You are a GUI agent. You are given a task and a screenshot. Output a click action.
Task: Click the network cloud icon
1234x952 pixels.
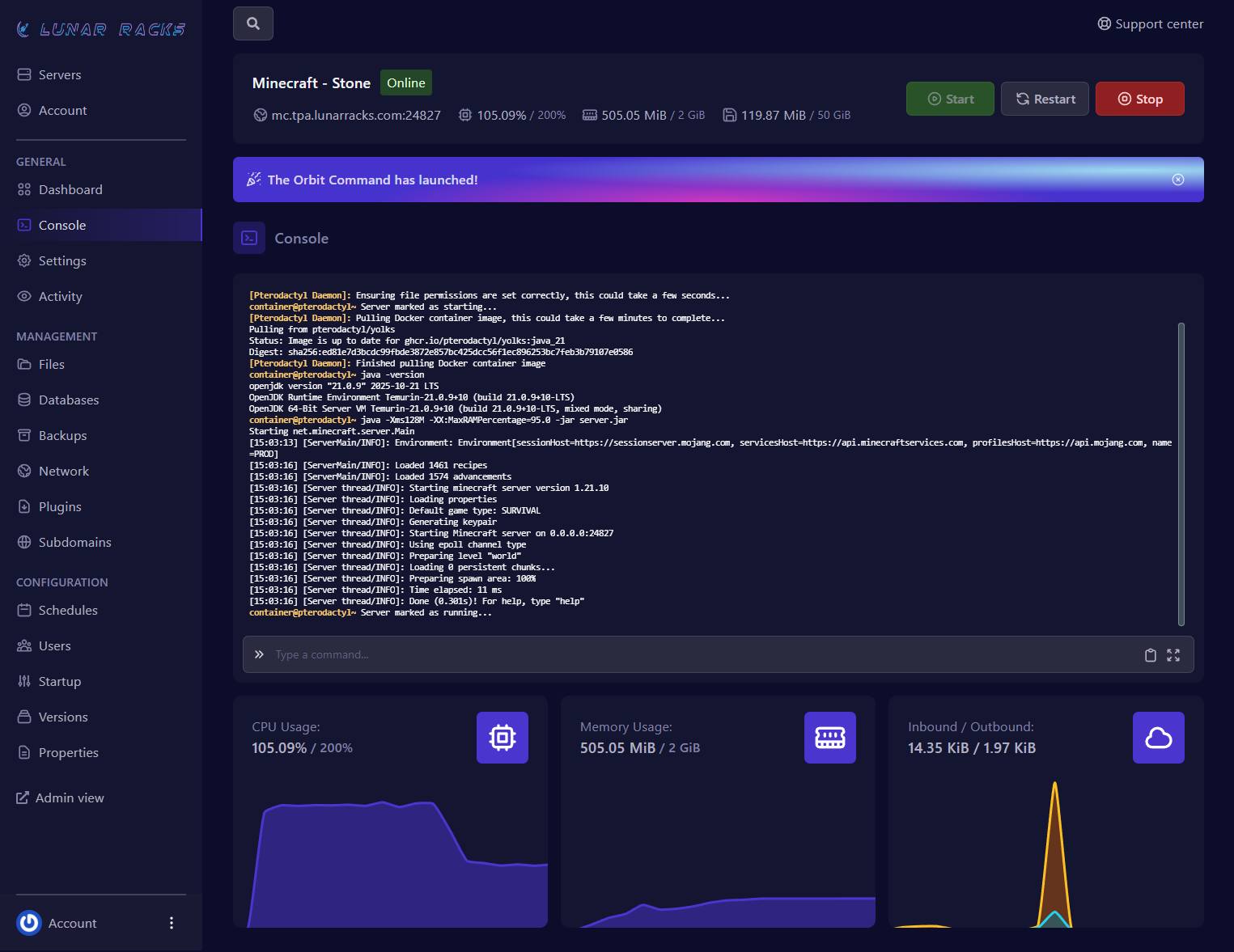1158,738
